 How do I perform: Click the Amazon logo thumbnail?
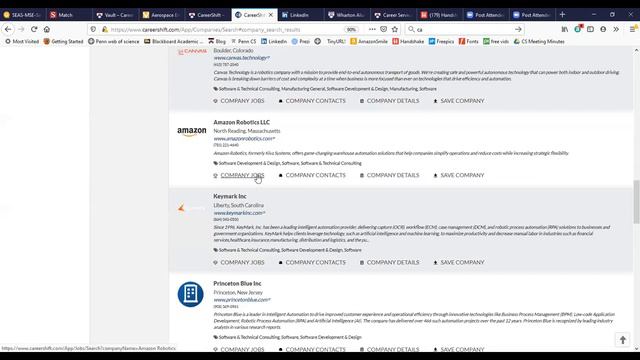coord(191,131)
